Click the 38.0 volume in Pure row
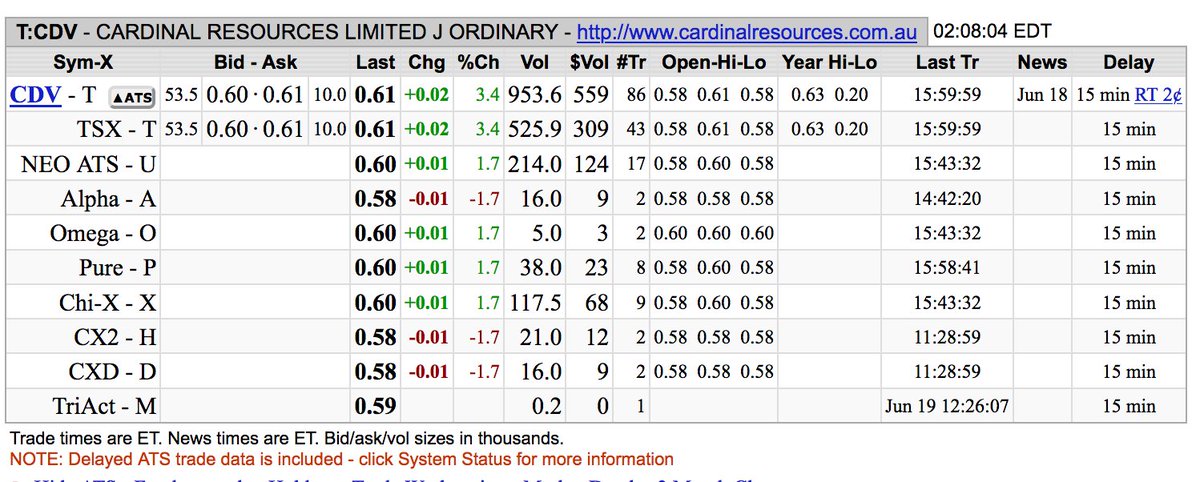 pyautogui.click(x=540, y=268)
